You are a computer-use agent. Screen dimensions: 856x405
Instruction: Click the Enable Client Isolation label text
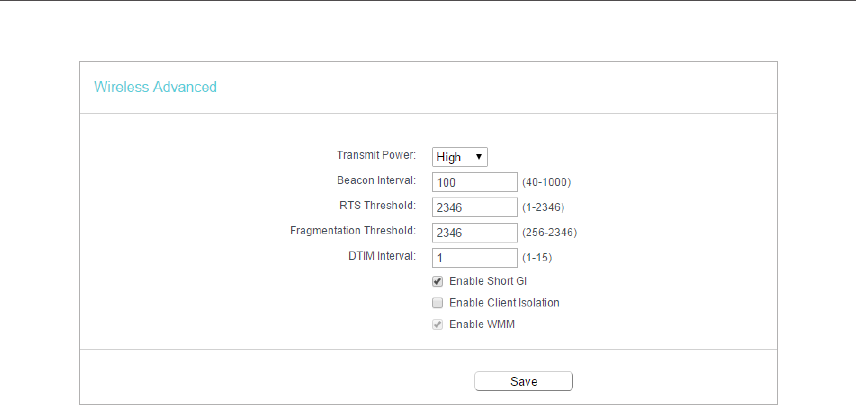click(x=504, y=302)
